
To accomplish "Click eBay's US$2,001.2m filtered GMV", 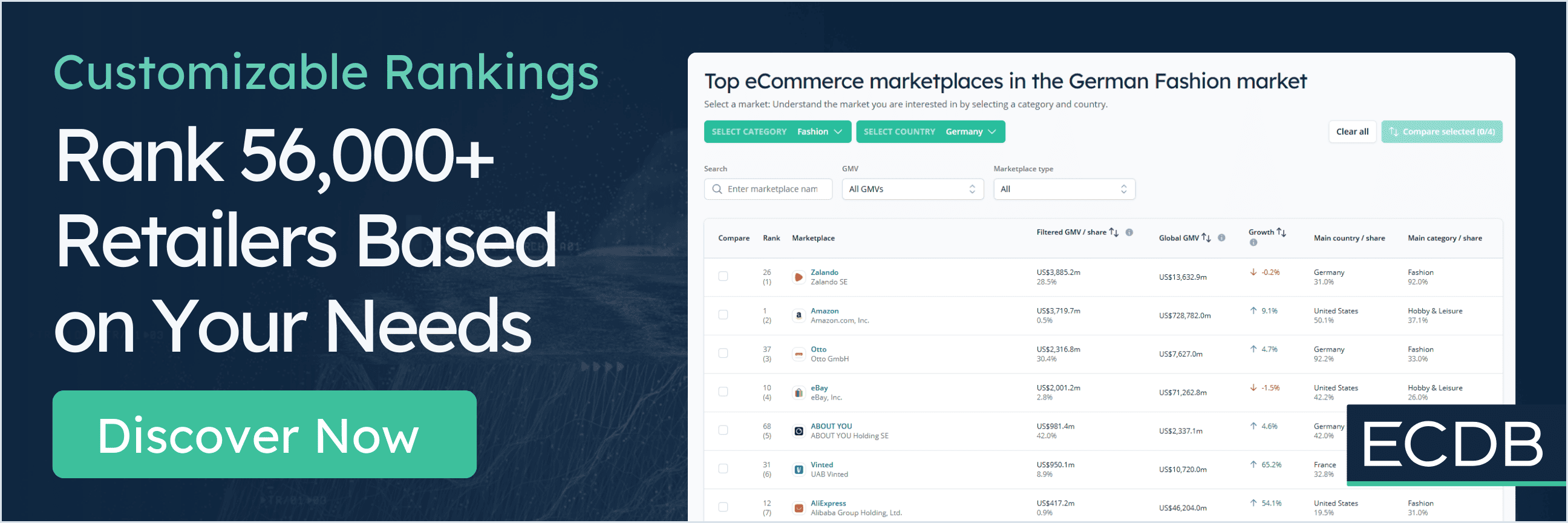I will [1059, 387].
